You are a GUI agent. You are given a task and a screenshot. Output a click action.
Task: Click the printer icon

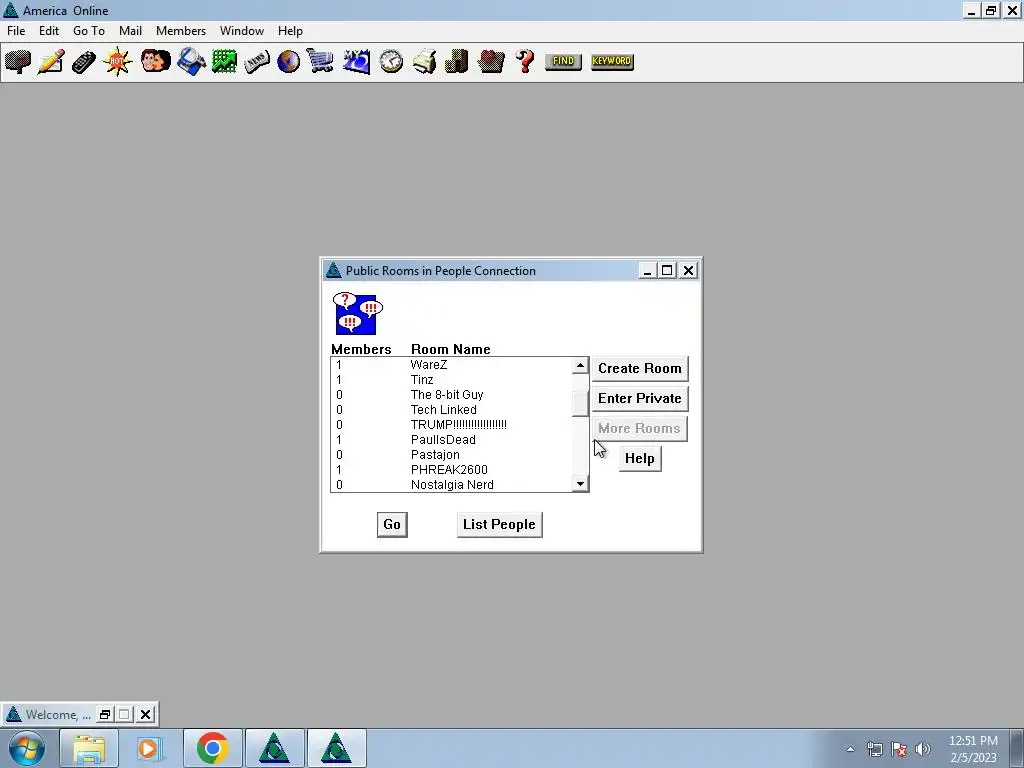[424, 61]
